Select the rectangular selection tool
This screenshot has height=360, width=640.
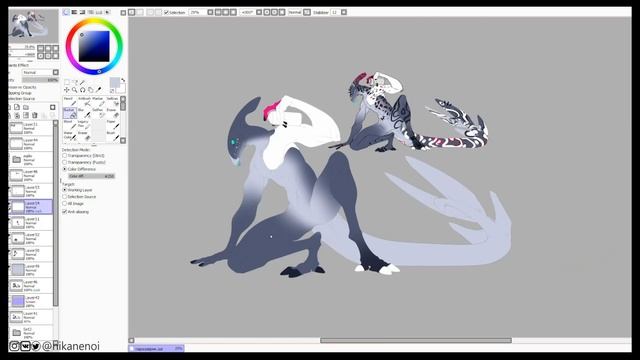pos(67,82)
